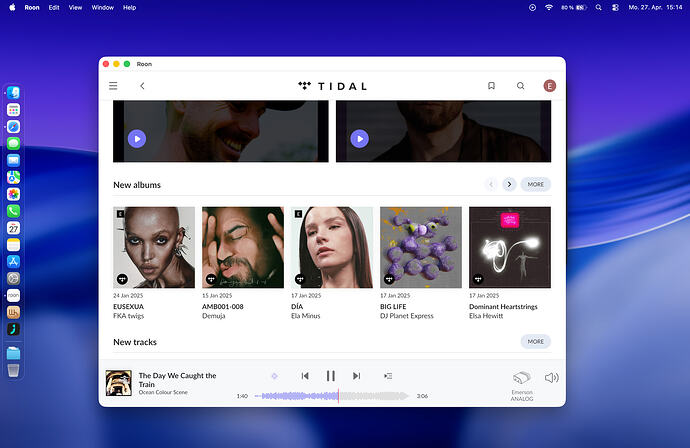Open the Window menu
690x448 pixels.
(103, 7)
